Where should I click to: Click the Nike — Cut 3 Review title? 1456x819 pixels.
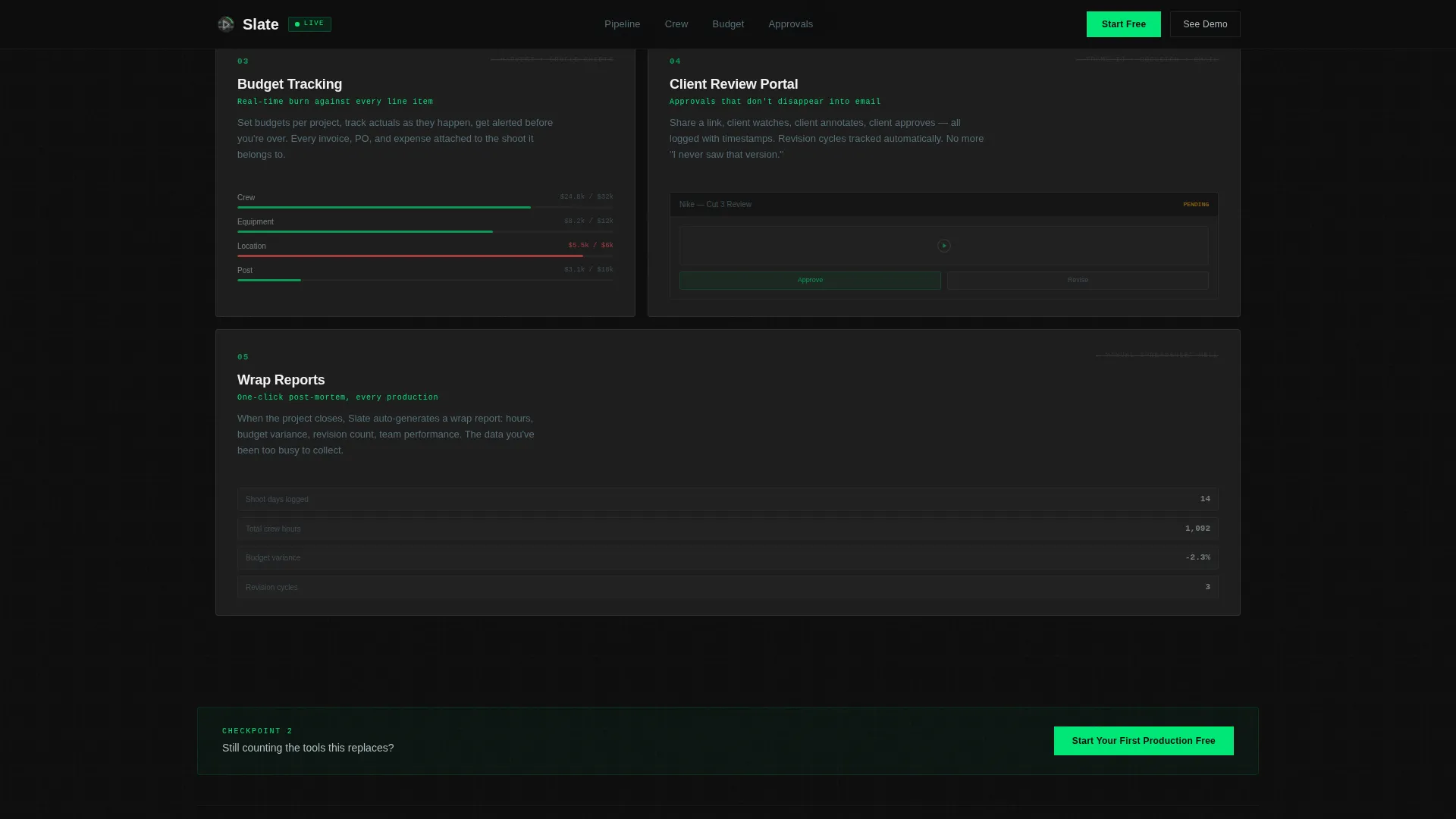(715, 205)
